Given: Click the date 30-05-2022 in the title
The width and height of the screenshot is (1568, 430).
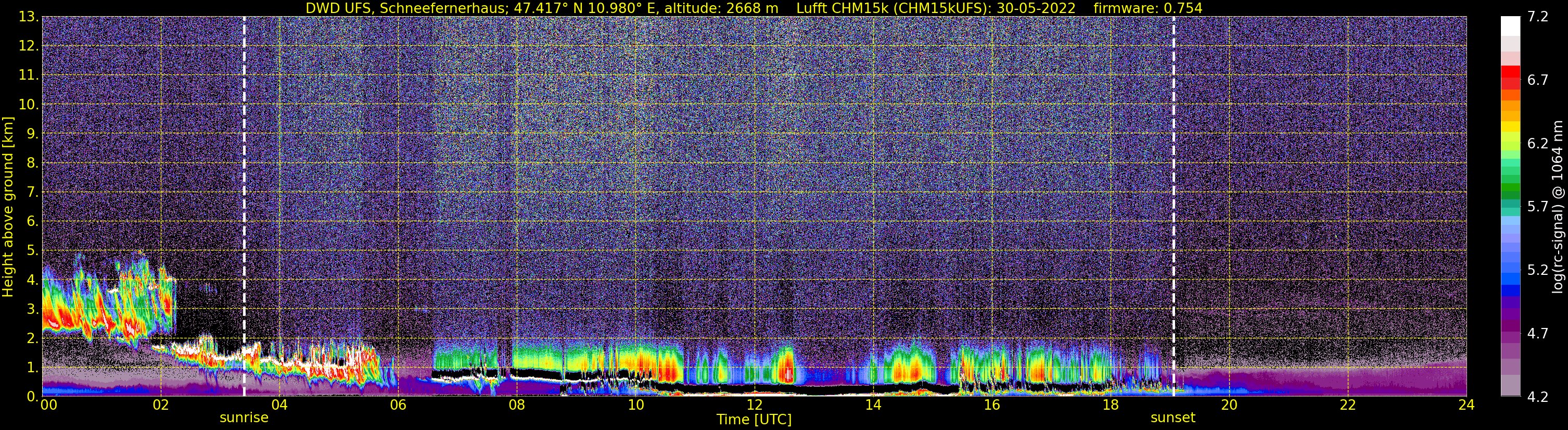Looking at the screenshot, I should 1037,8.
